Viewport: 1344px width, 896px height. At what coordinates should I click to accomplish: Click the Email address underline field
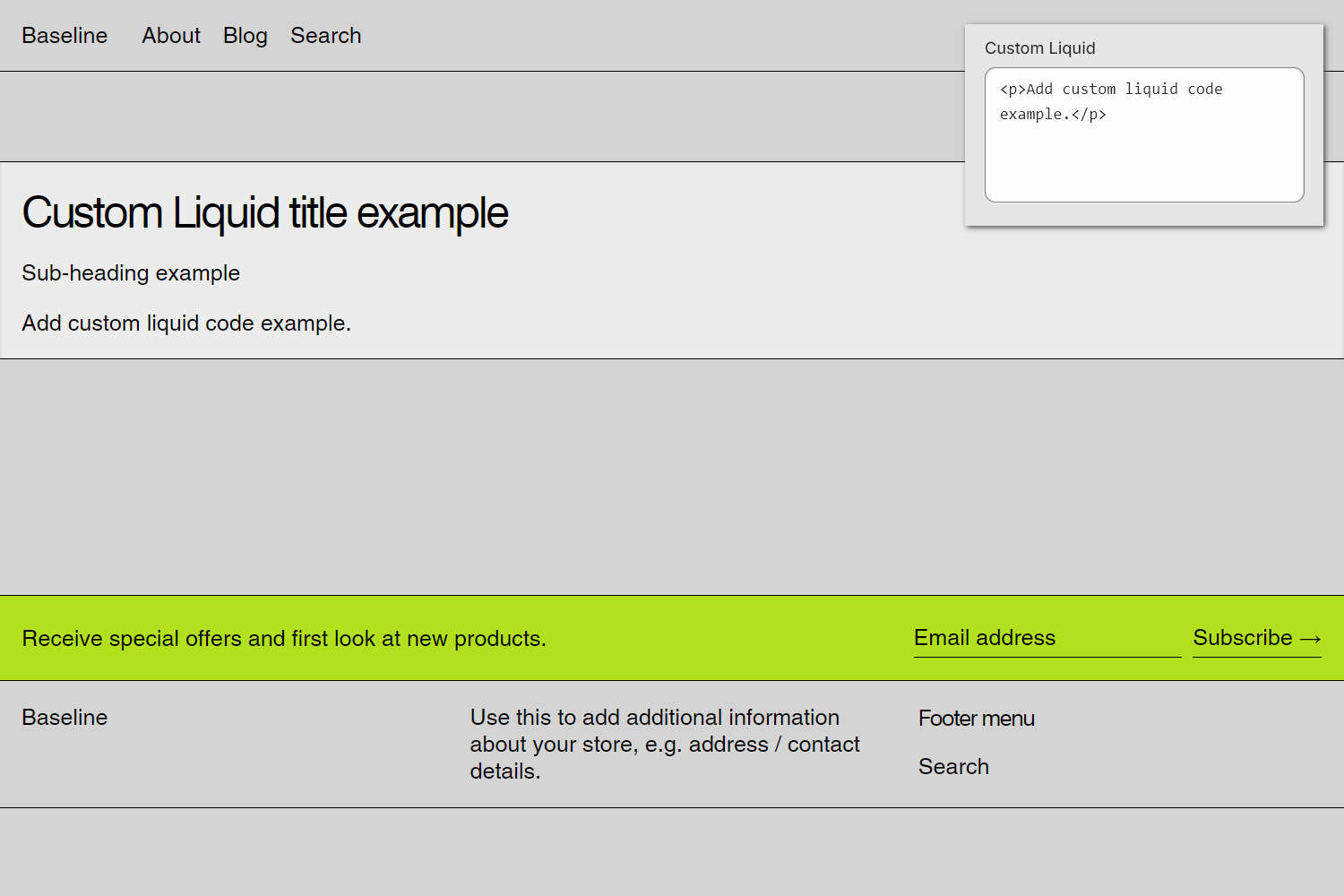point(1047,659)
